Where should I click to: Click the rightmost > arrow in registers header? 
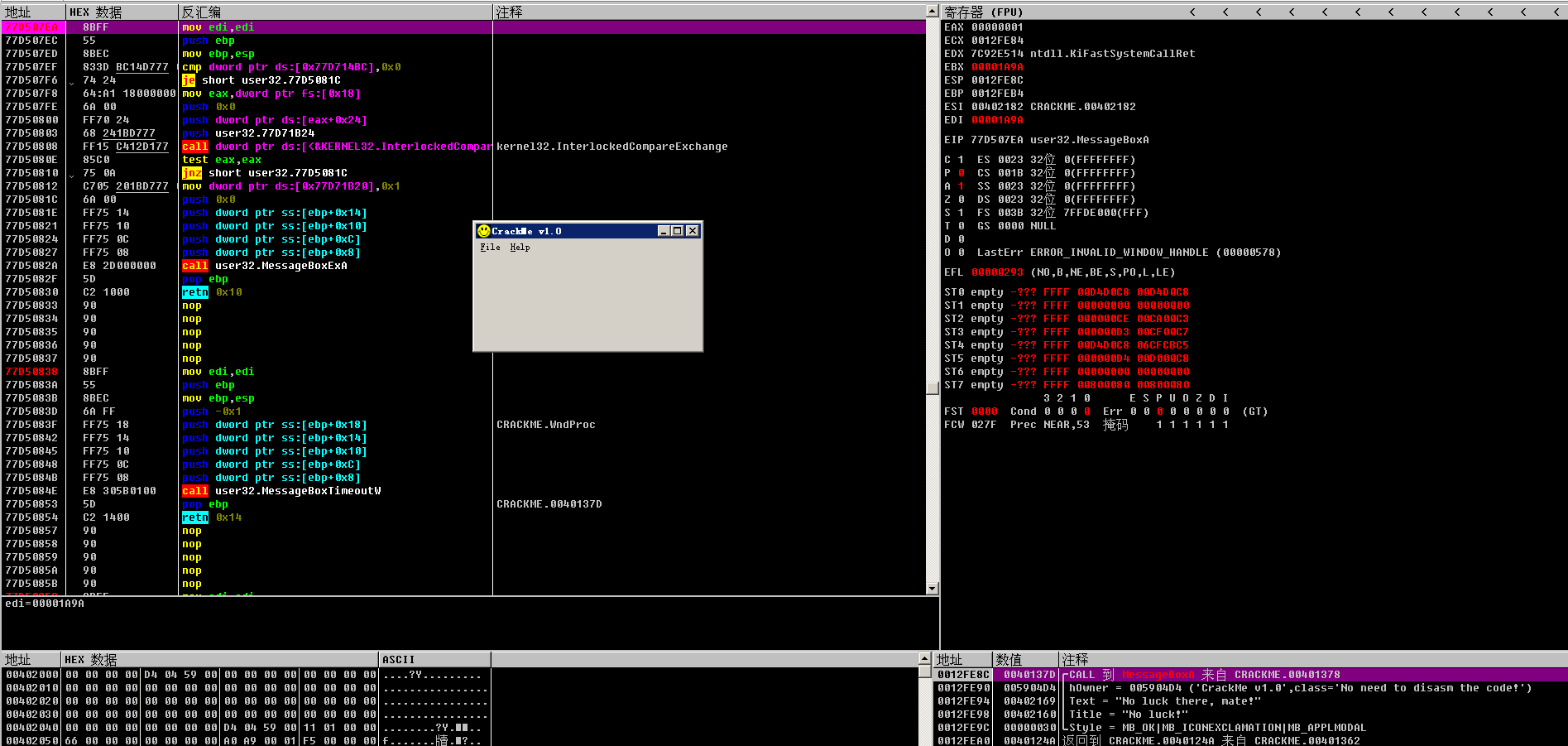click(x=1556, y=12)
